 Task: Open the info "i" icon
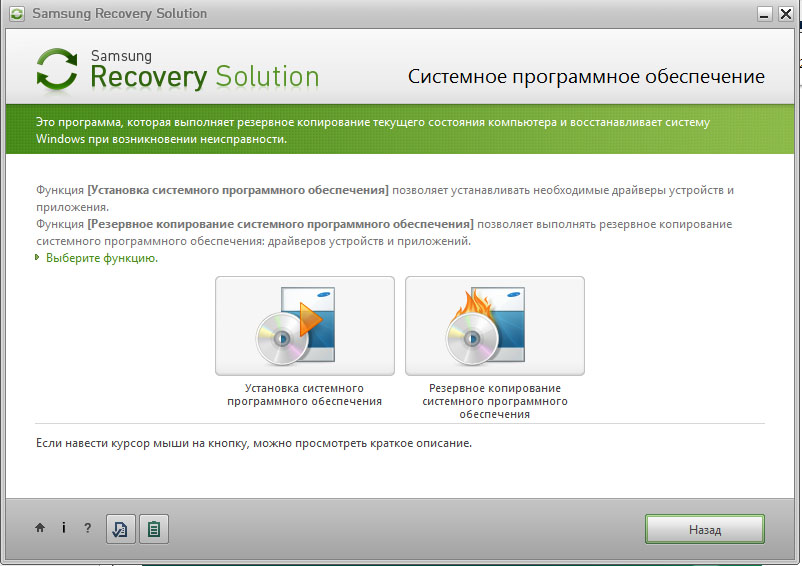point(63,528)
